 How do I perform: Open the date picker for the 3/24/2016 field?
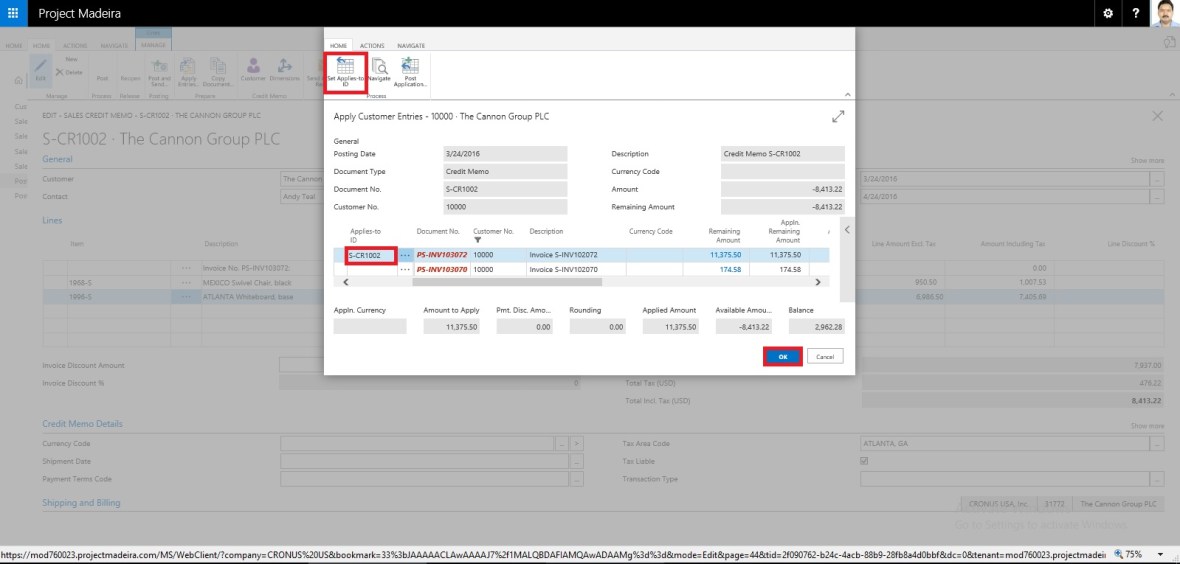1157,179
